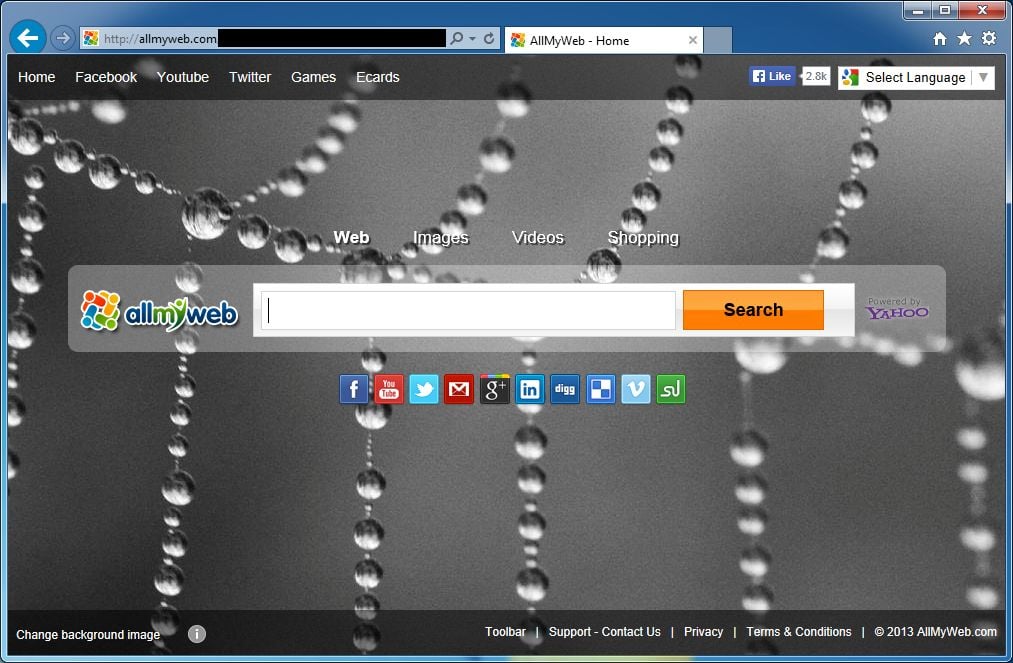Click the address bar search magnifier icon
The image size is (1013, 663).
(x=457, y=38)
